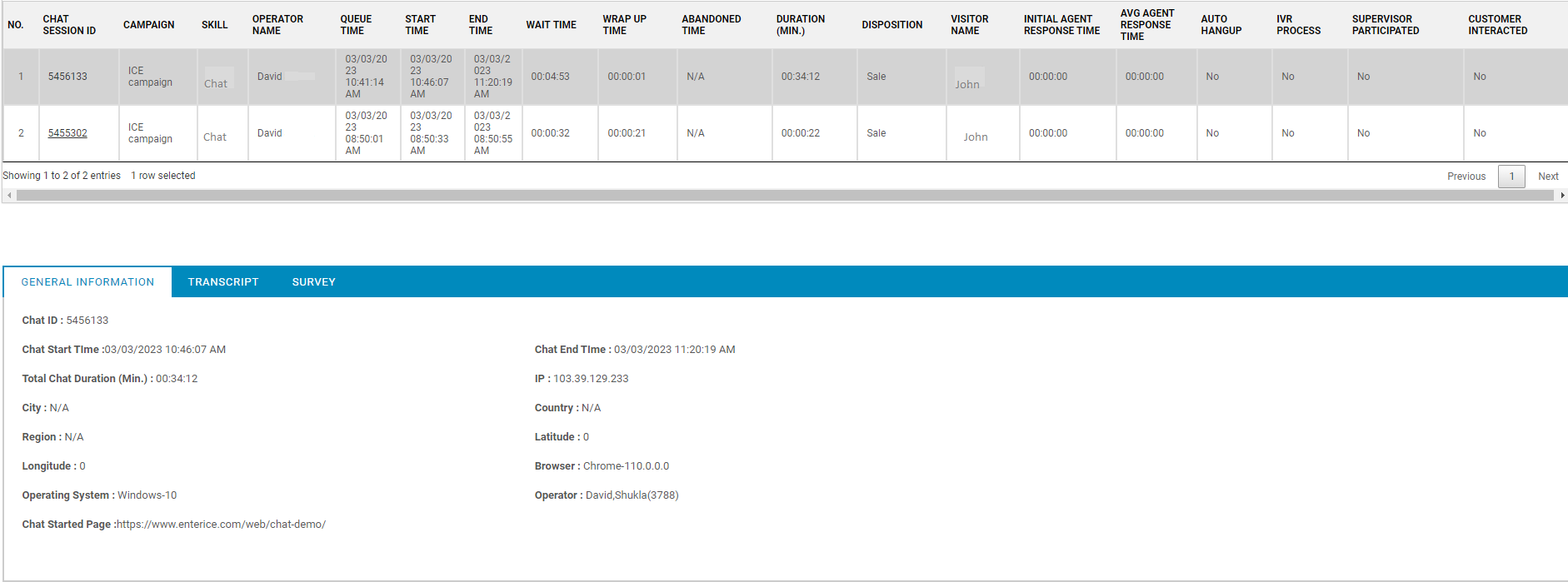The width and height of the screenshot is (1568, 582).
Task: Sort by Duration (Min.) column header
Action: [800, 25]
